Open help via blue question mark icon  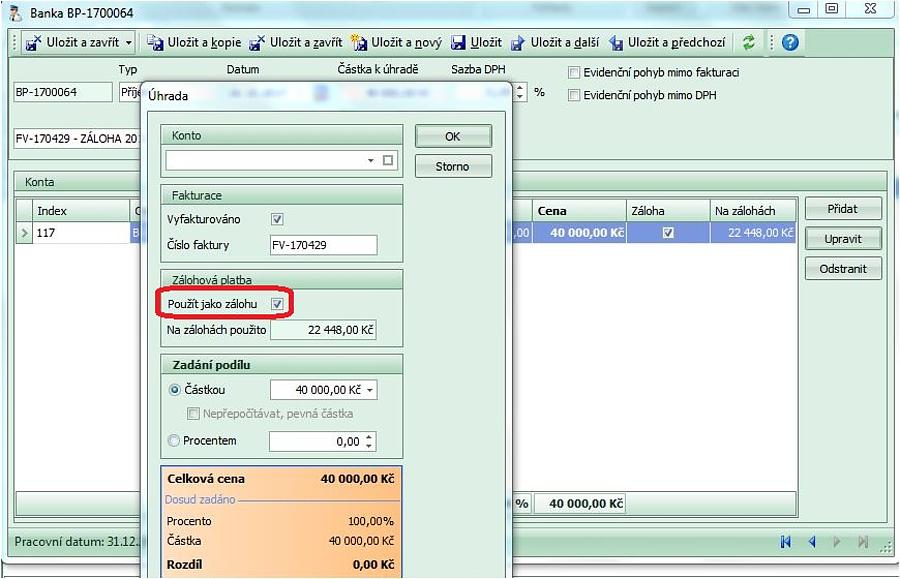tap(790, 43)
